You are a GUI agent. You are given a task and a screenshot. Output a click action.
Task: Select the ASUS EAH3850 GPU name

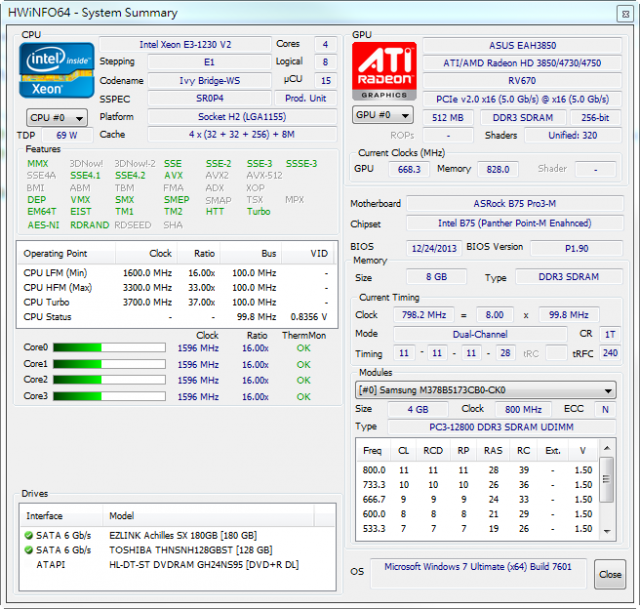tap(522, 45)
